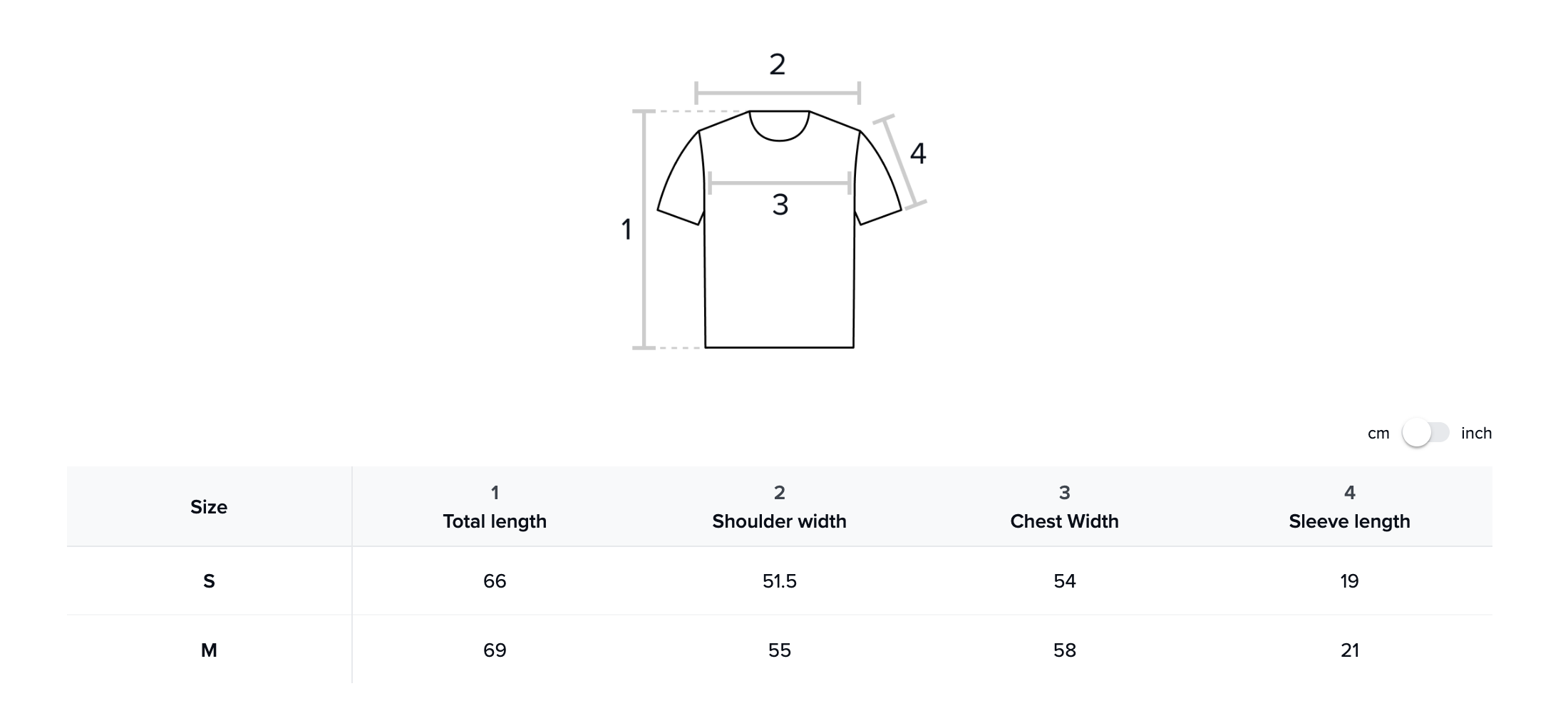Click measurement marker 1 on diagram
The image size is (1568, 706).
pos(626,230)
